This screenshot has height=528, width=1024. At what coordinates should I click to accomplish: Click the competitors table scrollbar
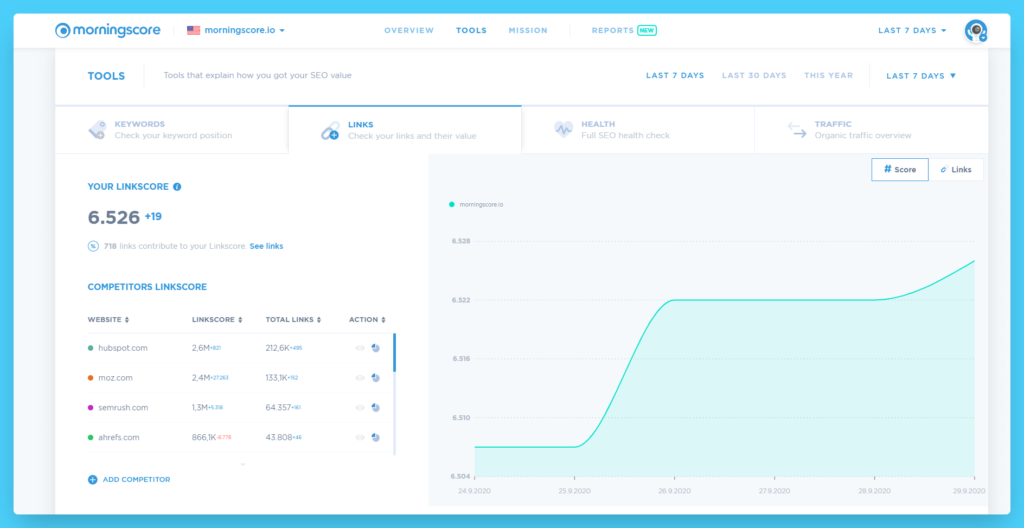point(394,353)
